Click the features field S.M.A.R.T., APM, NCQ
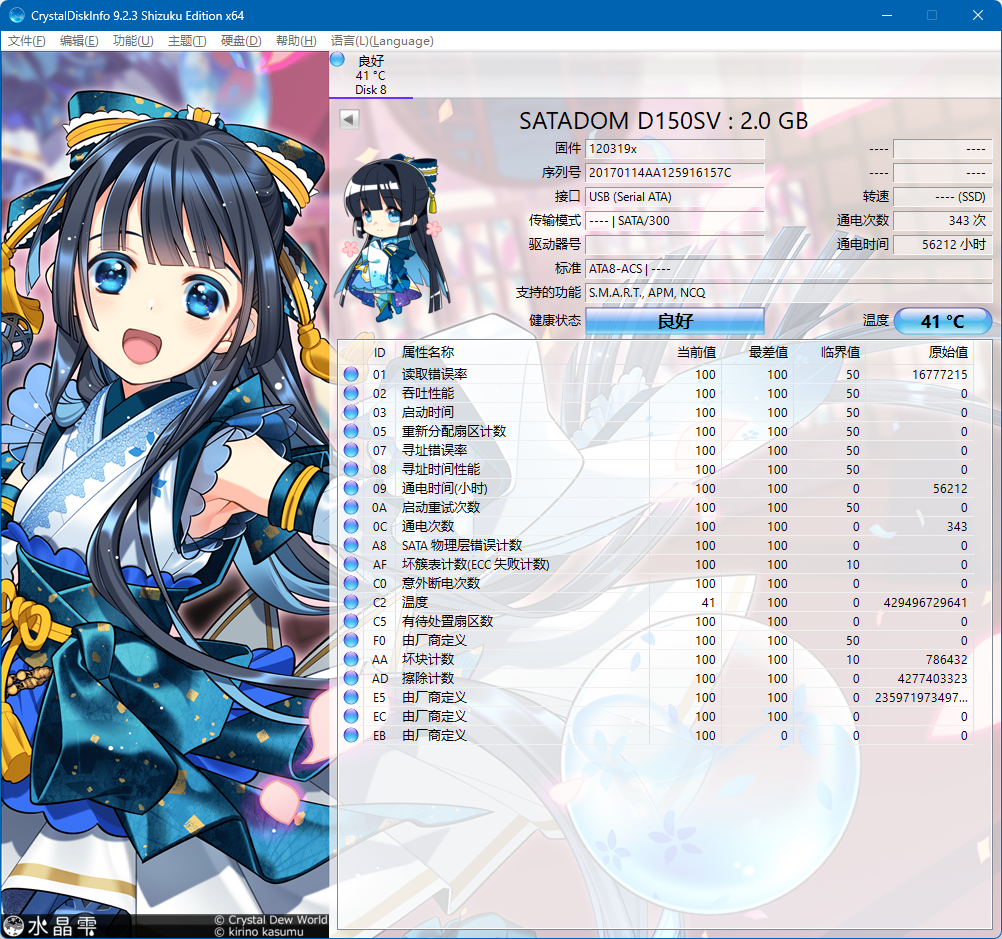 788,293
